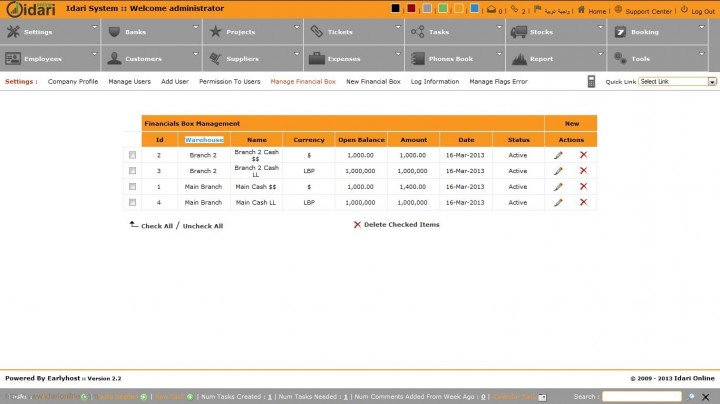Edit Main Cash $$ with pencil icon
Viewport: 720px width, 404px height.
pyautogui.click(x=558, y=187)
